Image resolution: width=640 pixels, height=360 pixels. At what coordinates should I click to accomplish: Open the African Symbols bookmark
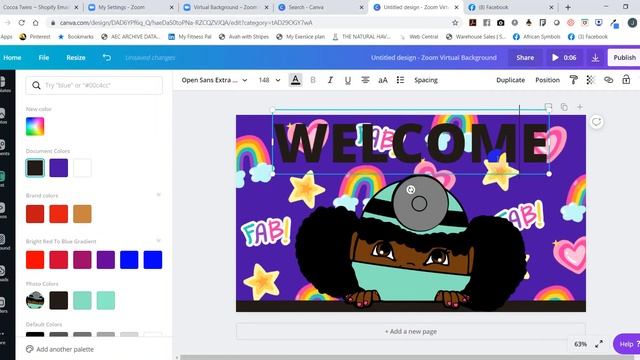coord(537,37)
